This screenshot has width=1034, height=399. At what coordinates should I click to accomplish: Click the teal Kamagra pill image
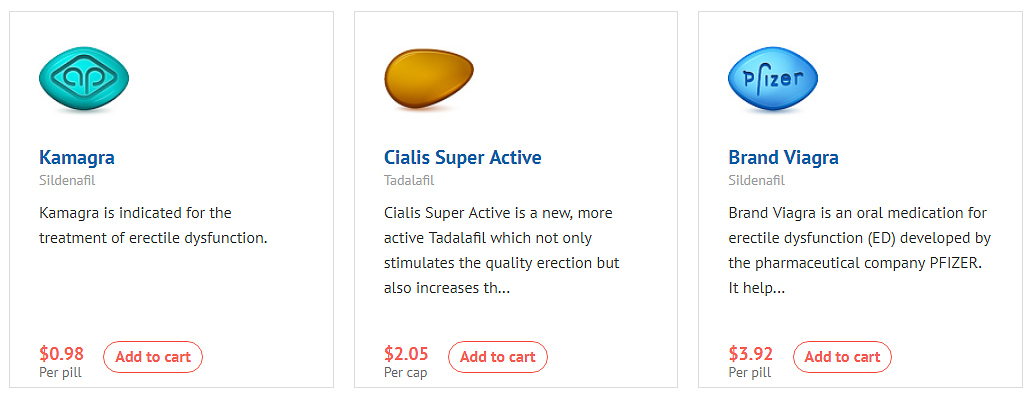tap(84, 78)
